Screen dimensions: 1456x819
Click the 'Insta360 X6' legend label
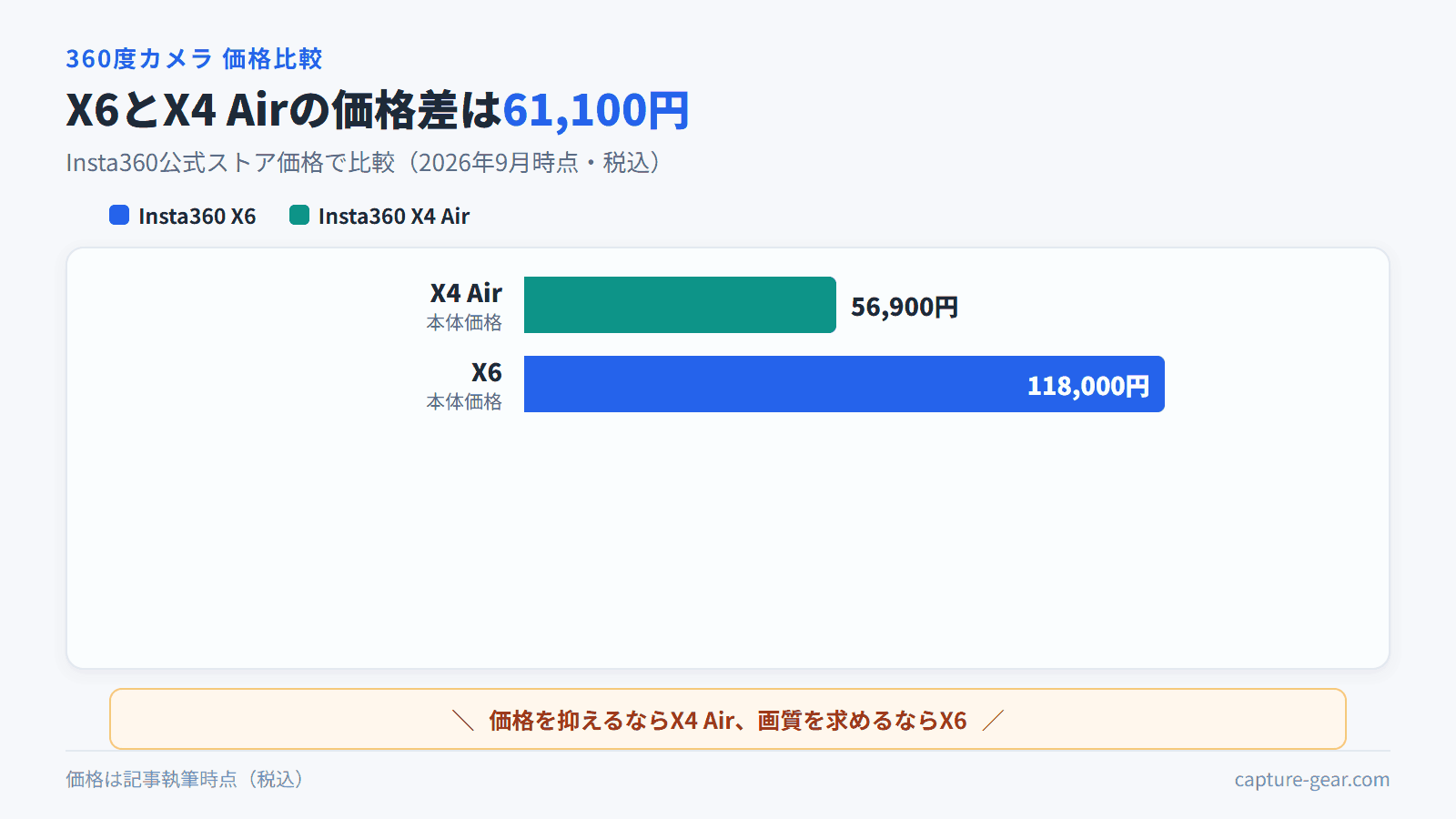point(197,216)
